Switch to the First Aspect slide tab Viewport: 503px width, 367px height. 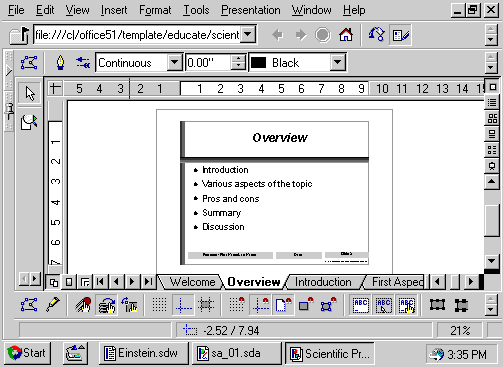(x=397, y=282)
